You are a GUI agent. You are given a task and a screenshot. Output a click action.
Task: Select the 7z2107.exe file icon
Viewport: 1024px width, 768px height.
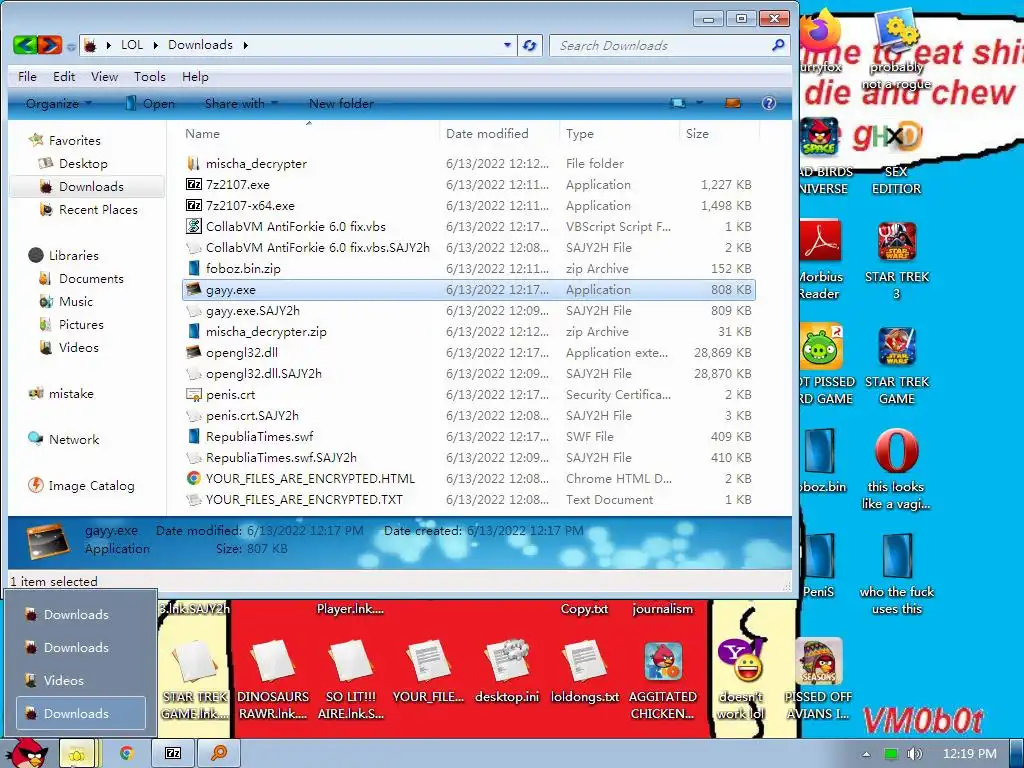(194, 185)
